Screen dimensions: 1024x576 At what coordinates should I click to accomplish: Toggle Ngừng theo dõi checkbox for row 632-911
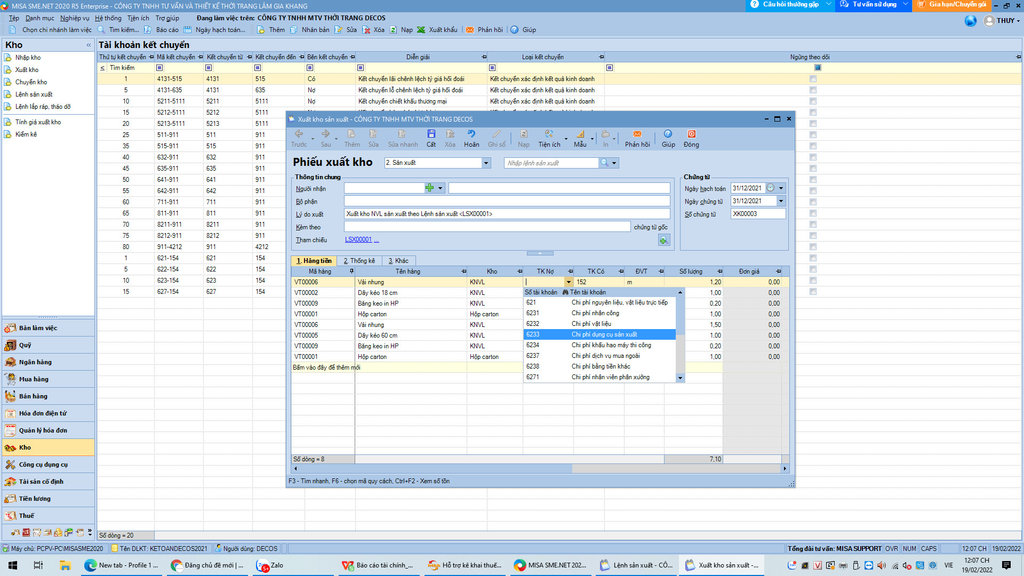[x=813, y=157]
